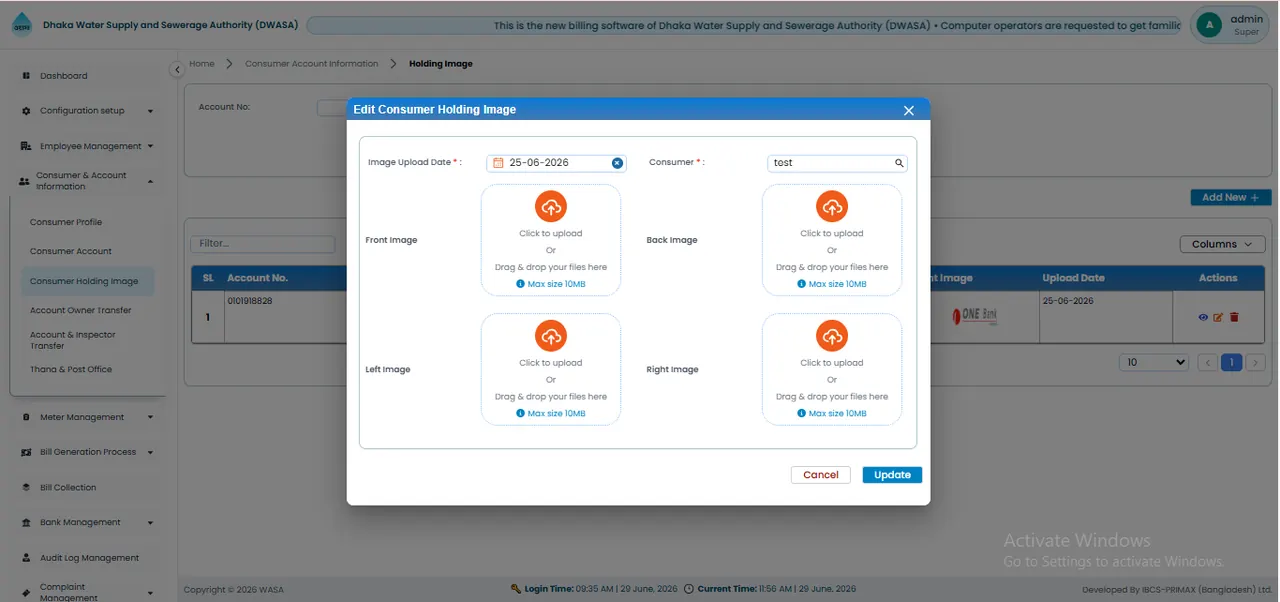Open Consumer Profile in the sidebar
Viewport: 1280px width, 602px height.
66,222
